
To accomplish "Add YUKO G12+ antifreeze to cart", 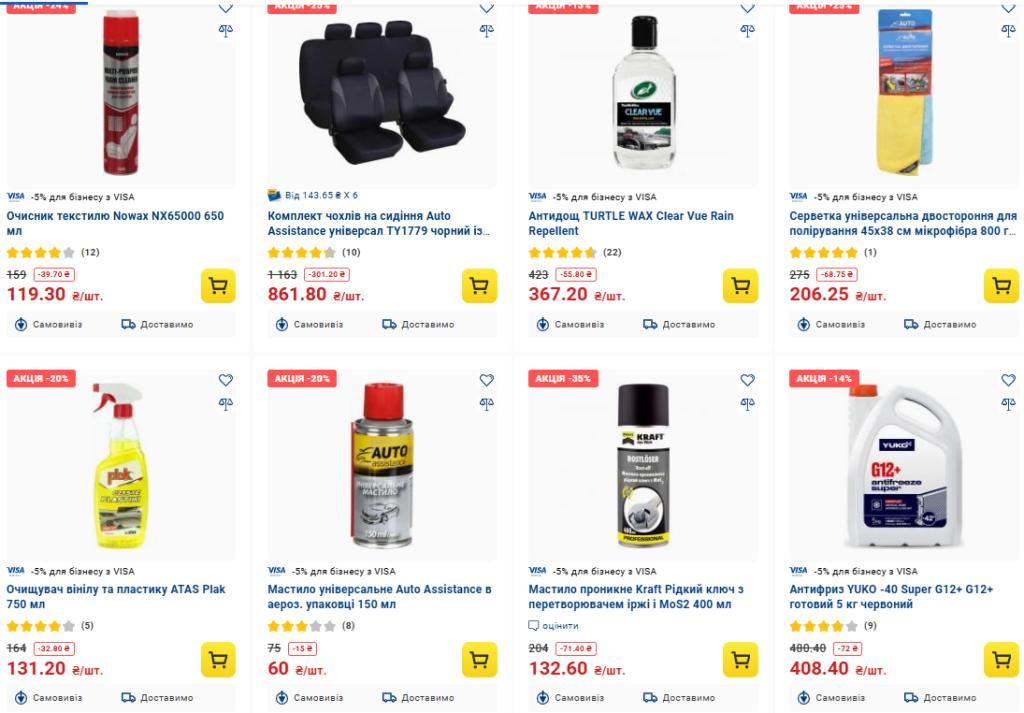I will (1001, 660).
